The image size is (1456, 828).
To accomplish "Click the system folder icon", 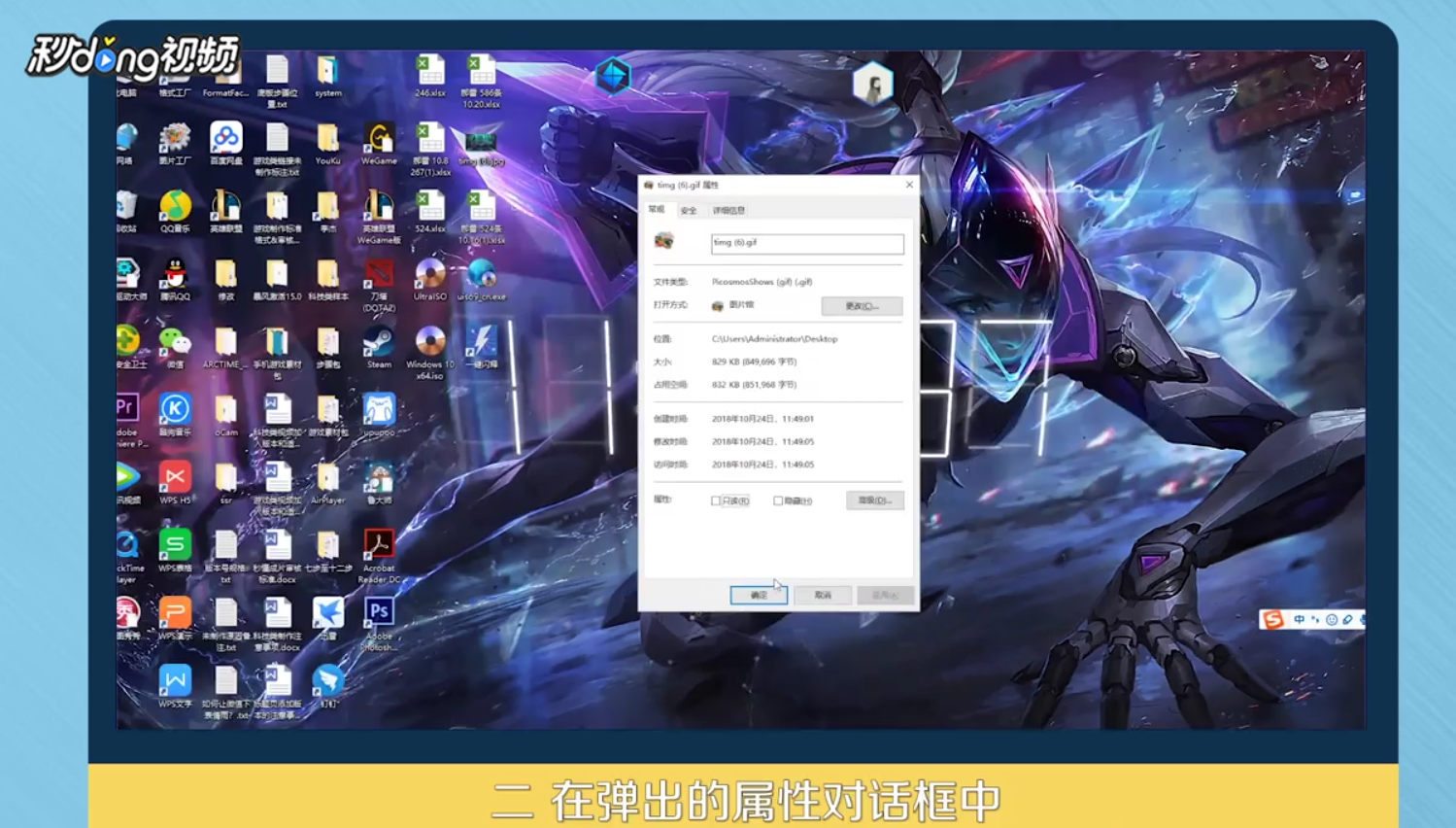I will point(328,76).
